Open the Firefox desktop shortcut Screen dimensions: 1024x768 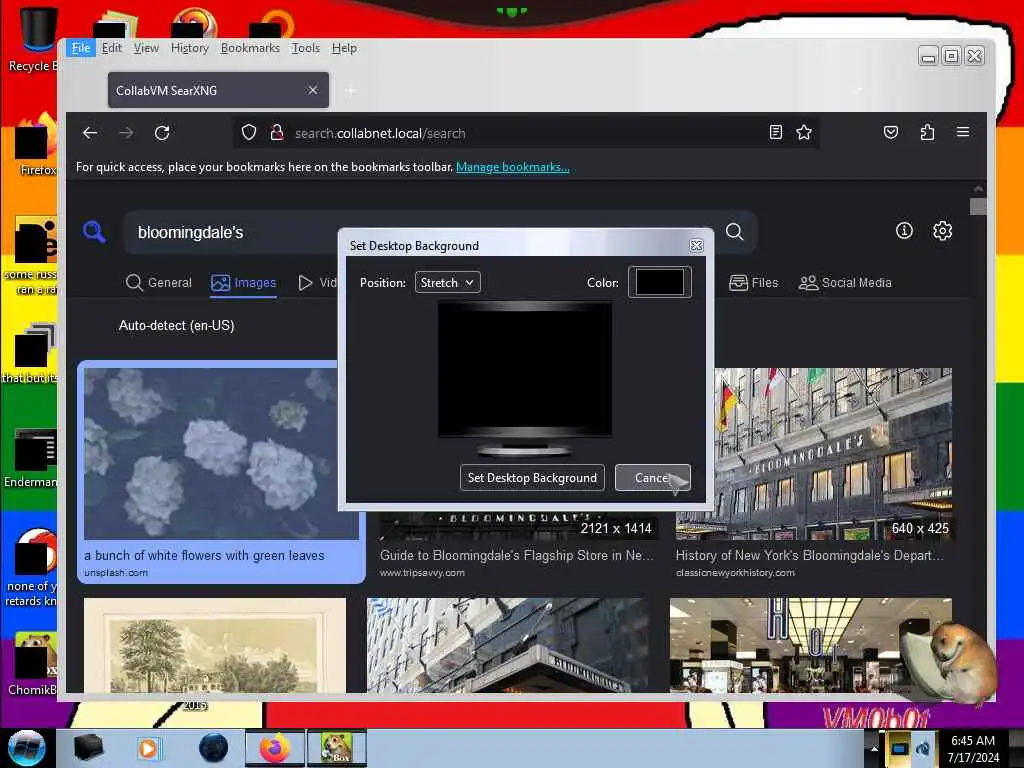36,145
